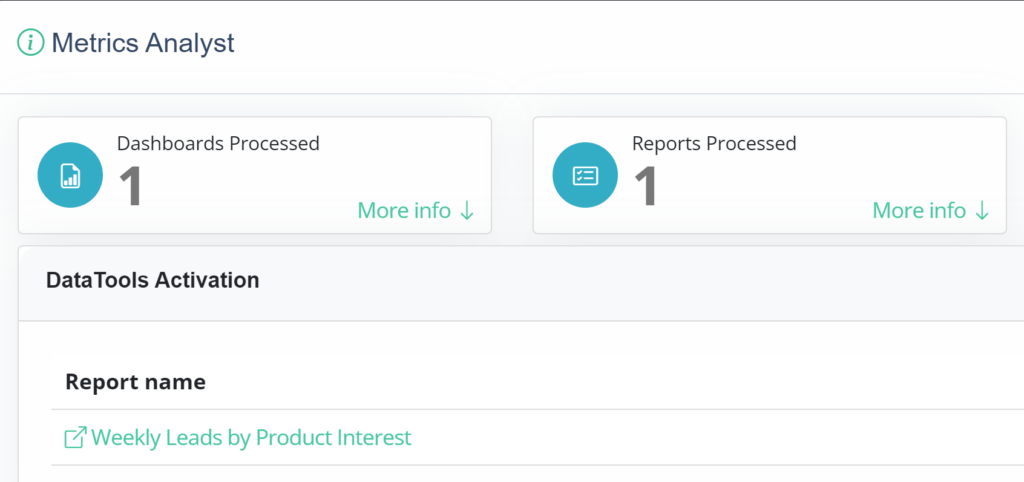Click the Reports Processed checklist icon
Screen dimensions: 1024x482
click(x=585, y=175)
